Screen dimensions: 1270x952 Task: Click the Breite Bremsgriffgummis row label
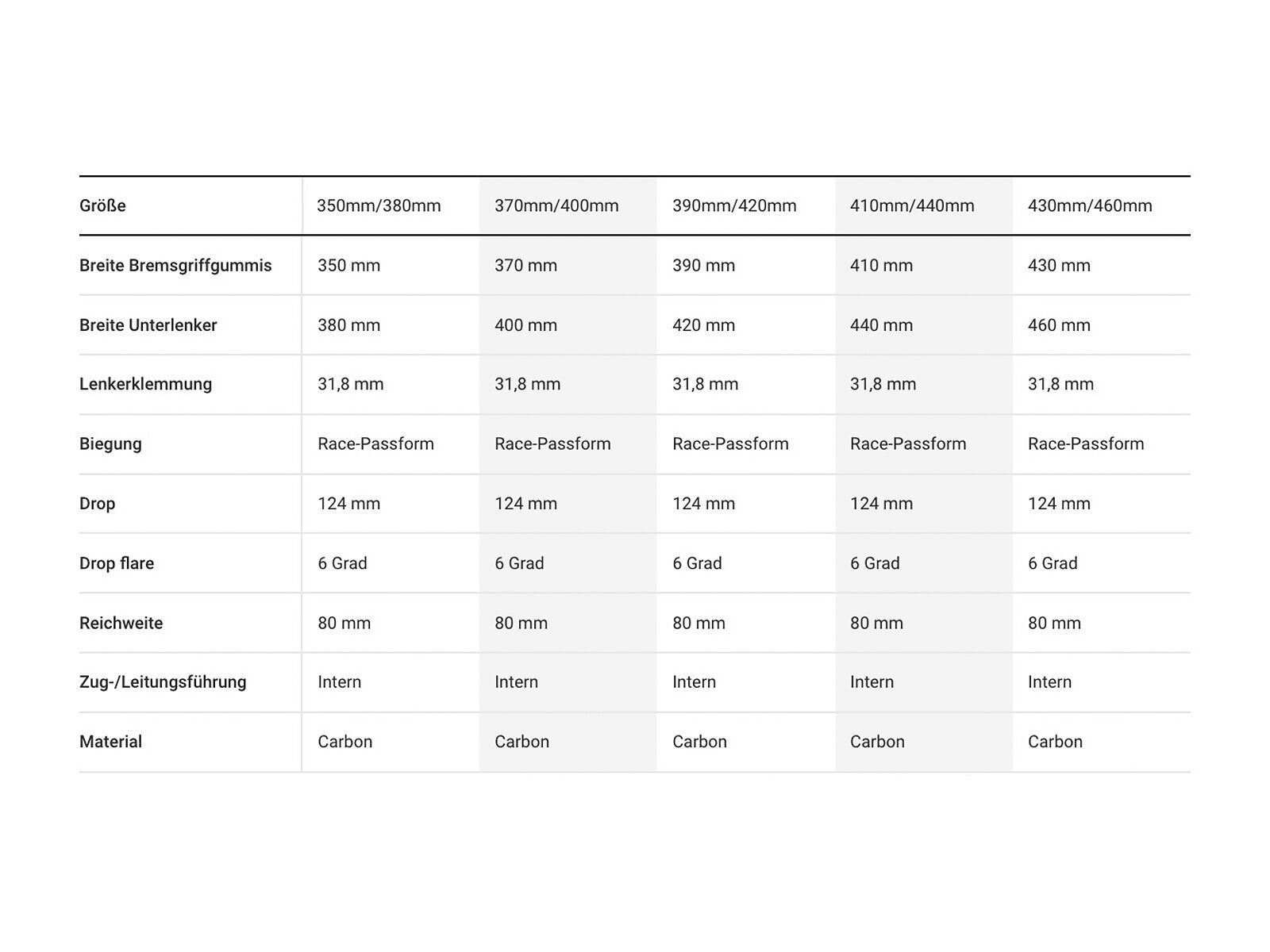click(175, 266)
